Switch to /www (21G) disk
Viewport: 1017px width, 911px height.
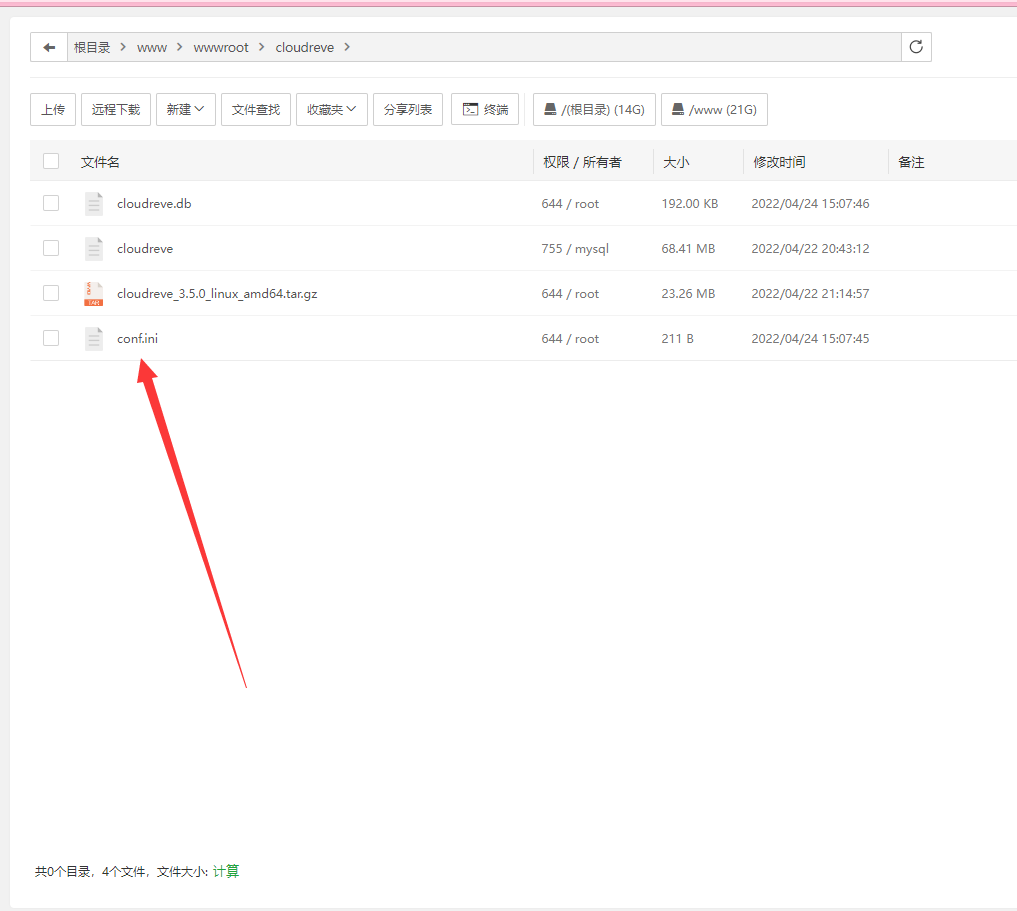pos(714,110)
